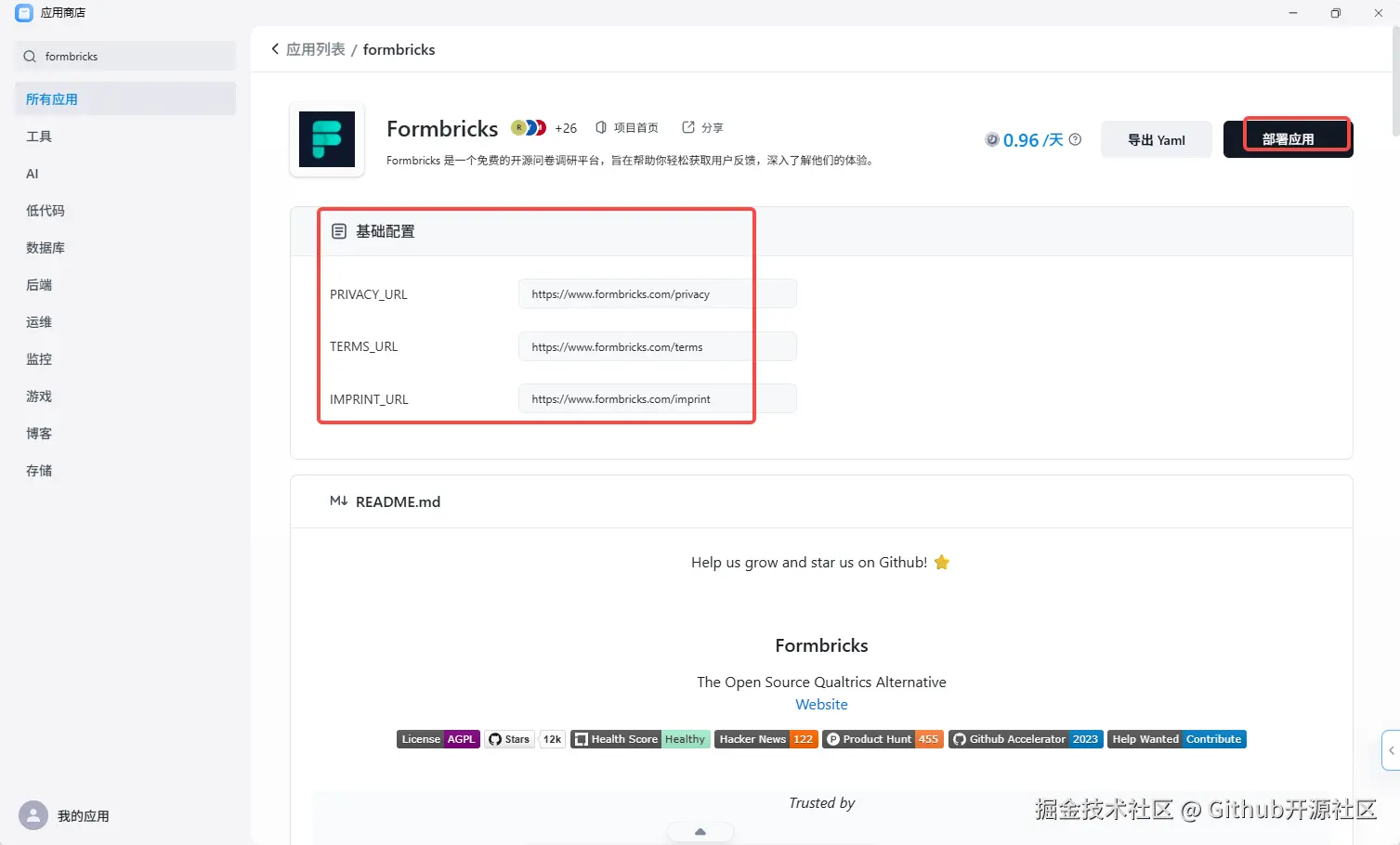Collapse the panel using bottom arrow handle
This screenshot has height=845, width=1400.
(700, 832)
